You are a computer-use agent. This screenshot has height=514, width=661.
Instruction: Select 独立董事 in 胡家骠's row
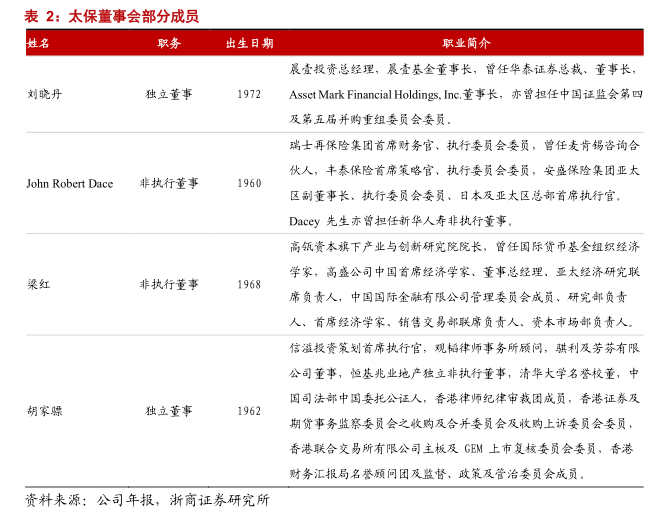coord(169,410)
